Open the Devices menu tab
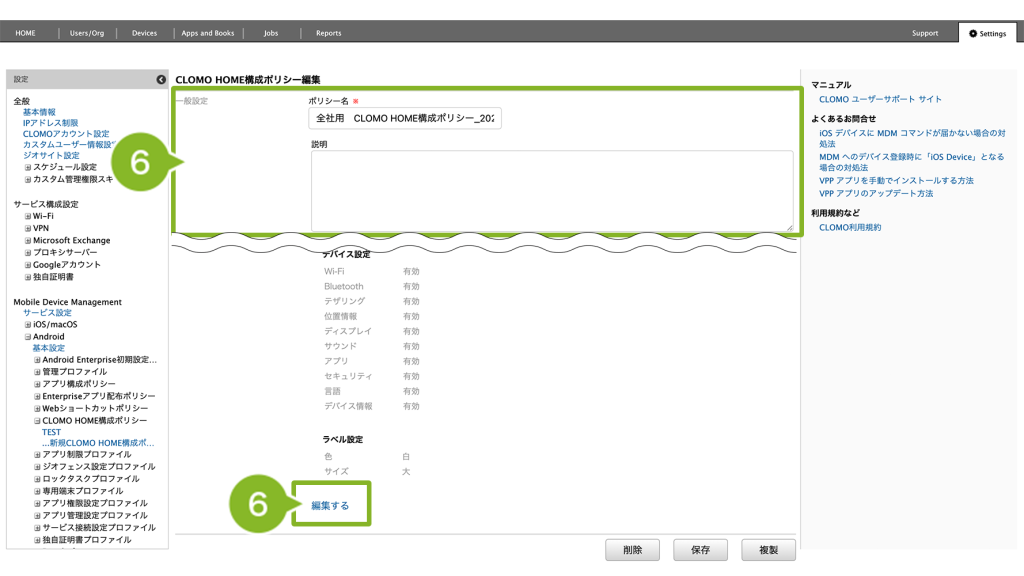Screen dimensions: 1024x576 tap(144, 33)
